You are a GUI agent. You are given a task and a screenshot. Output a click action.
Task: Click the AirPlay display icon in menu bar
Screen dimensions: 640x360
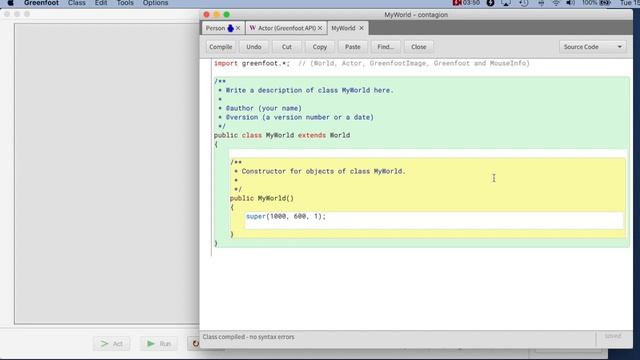click(506, 3)
